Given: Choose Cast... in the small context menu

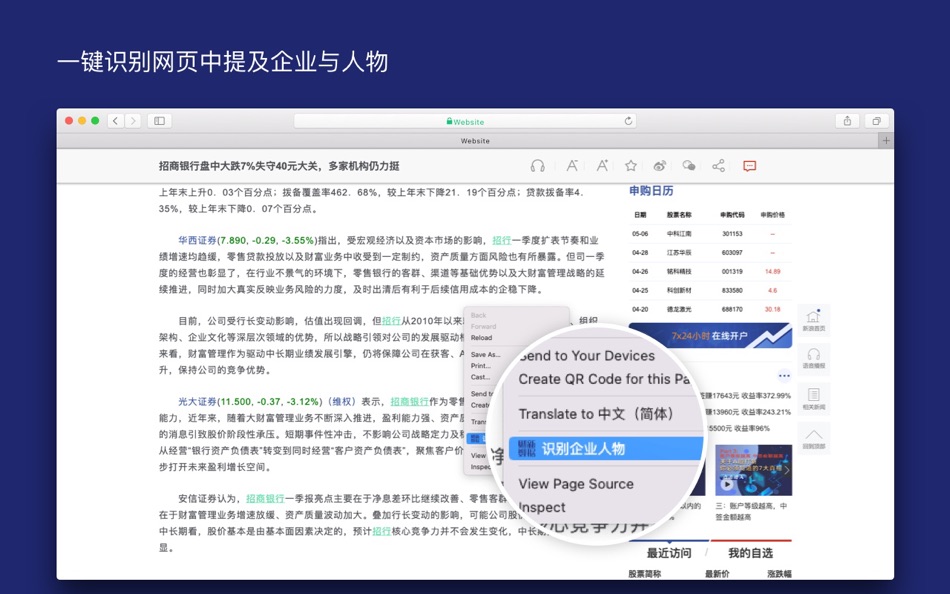Looking at the screenshot, I should click(x=480, y=377).
